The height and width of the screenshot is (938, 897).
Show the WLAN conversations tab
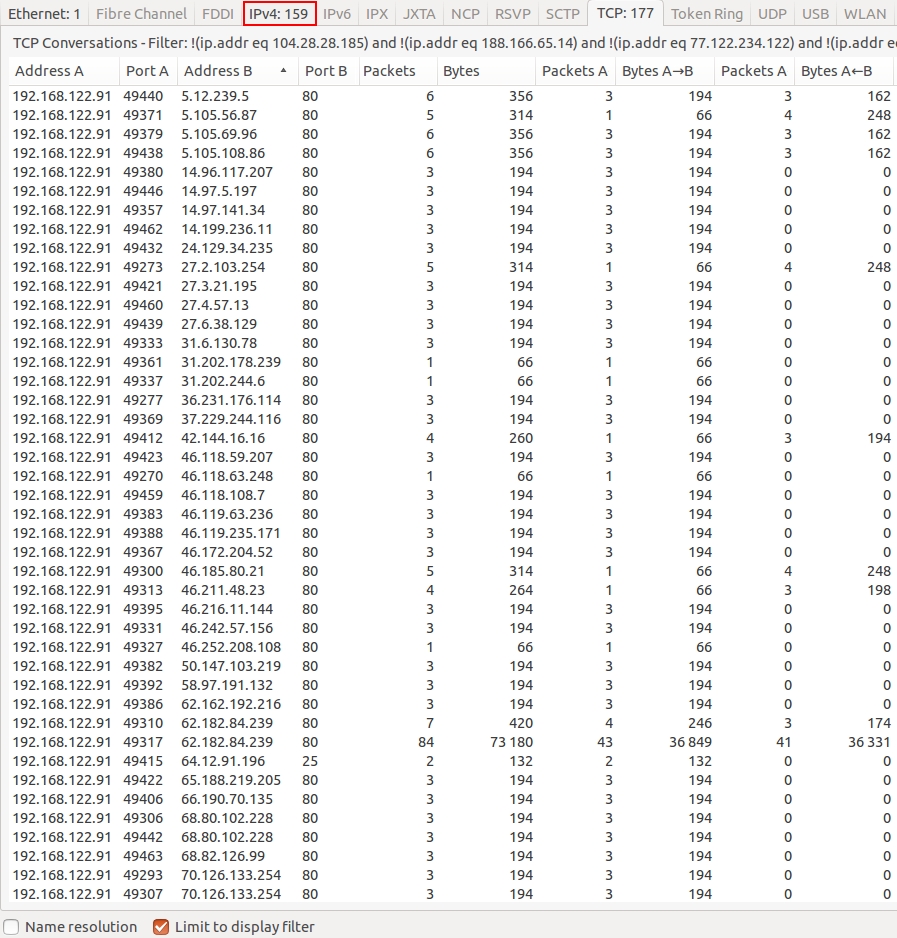pos(864,14)
